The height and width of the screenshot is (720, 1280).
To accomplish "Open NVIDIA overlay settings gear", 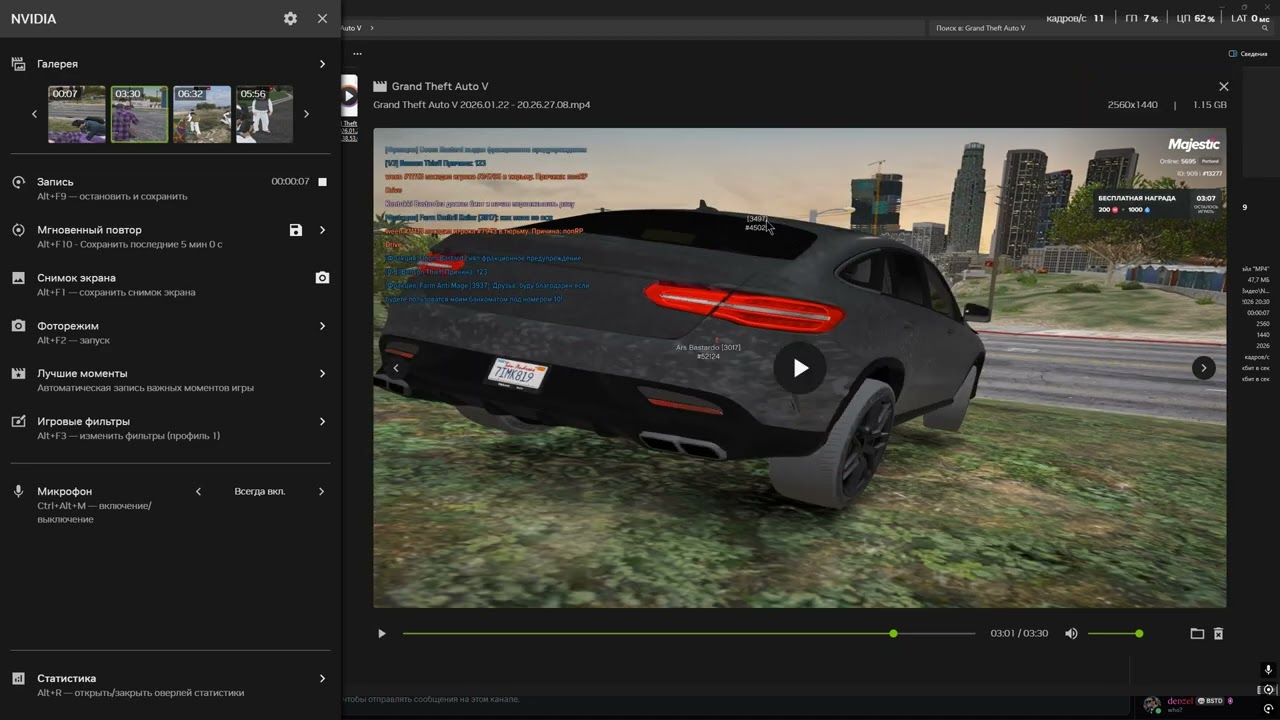I will (290, 18).
